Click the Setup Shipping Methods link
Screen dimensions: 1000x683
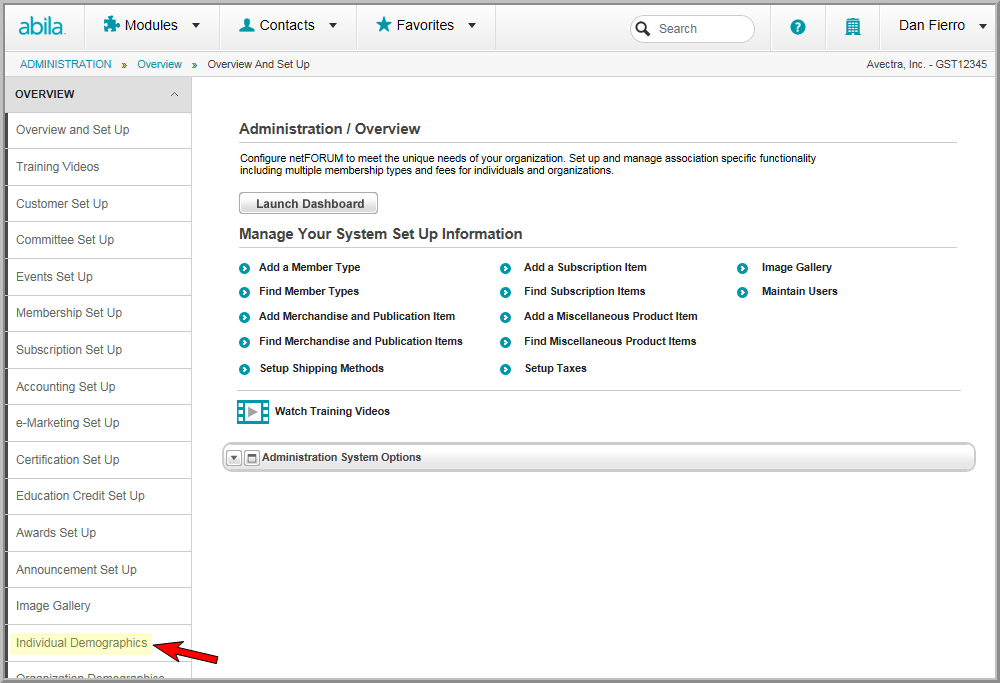[322, 369]
